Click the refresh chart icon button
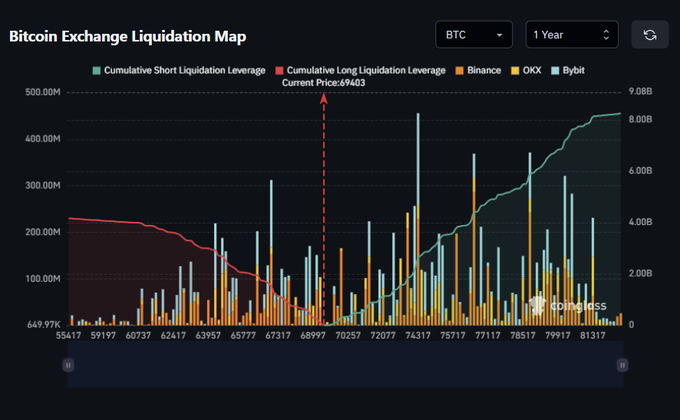The width and height of the screenshot is (680, 420). [650, 35]
